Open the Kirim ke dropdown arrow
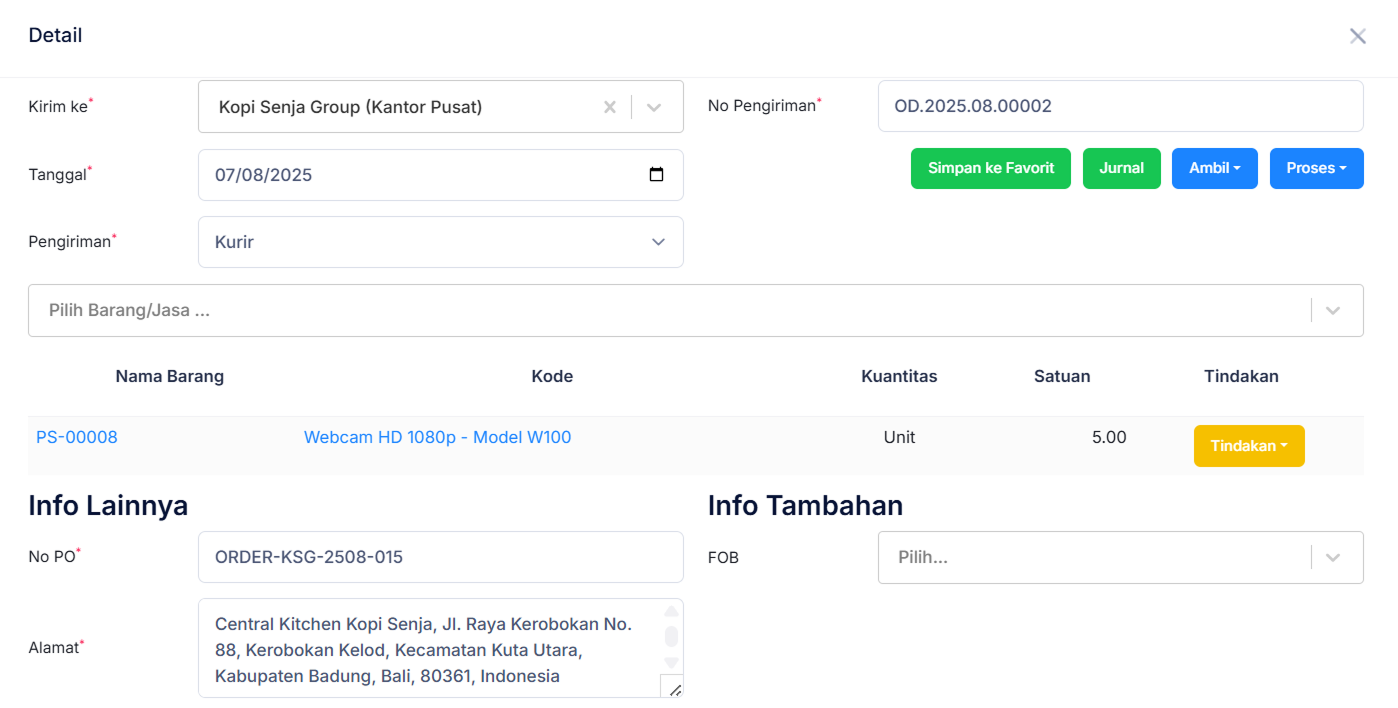This screenshot has width=1398, height=708. click(655, 106)
